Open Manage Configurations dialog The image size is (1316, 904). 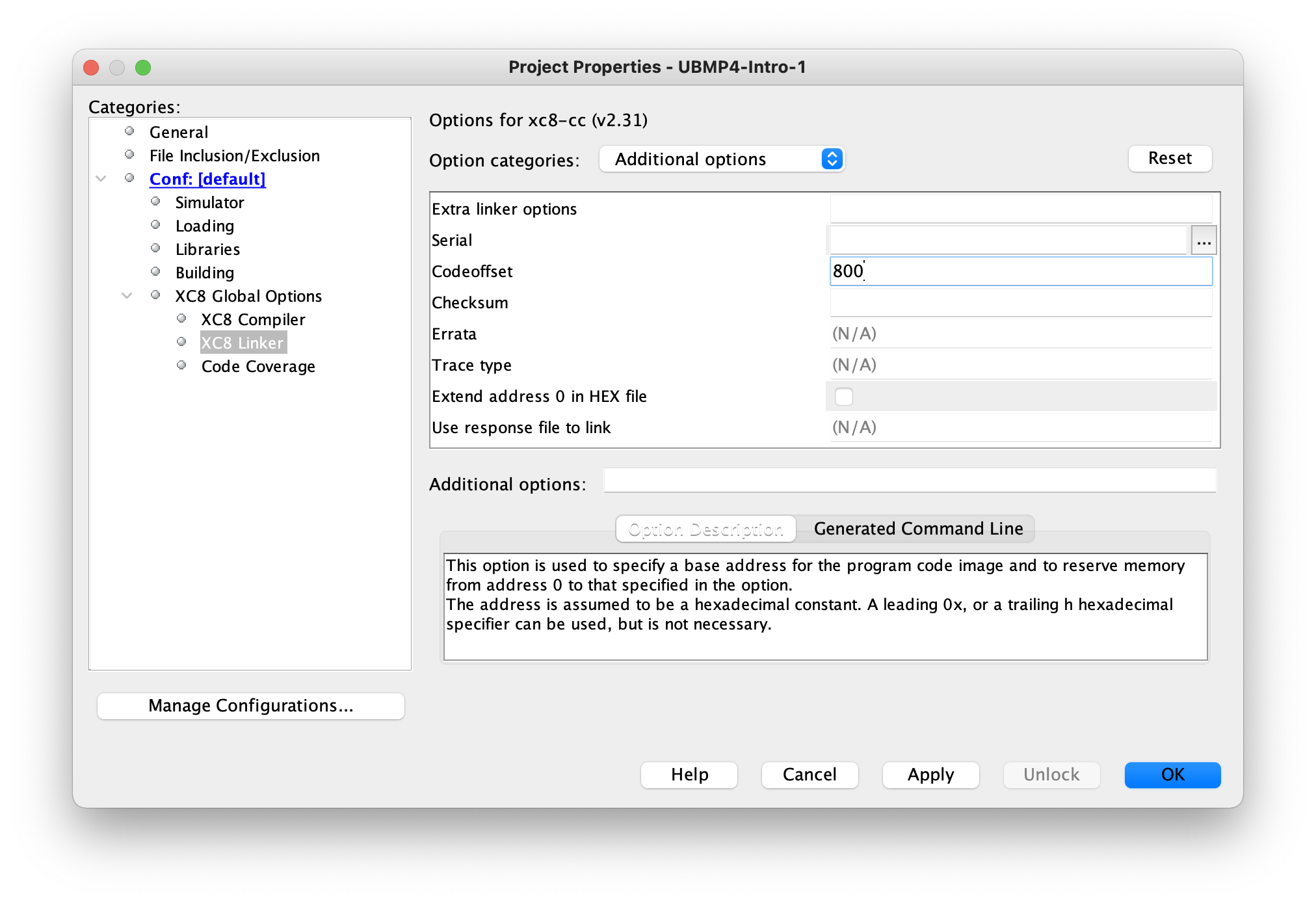[x=250, y=706]
